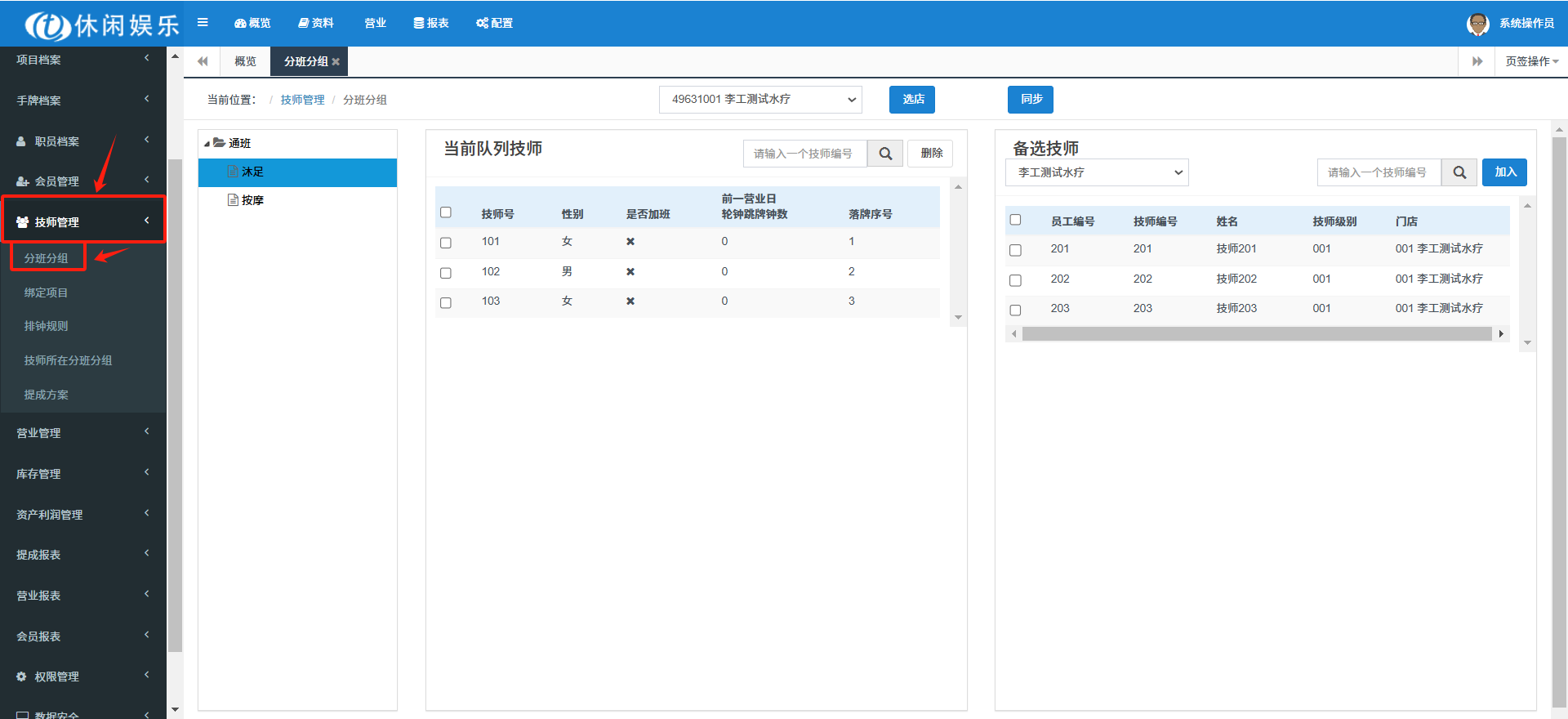1568x719 pixels.
Task: Click search icon in candidate technician panel
Action: click(x=1459, y=172)
